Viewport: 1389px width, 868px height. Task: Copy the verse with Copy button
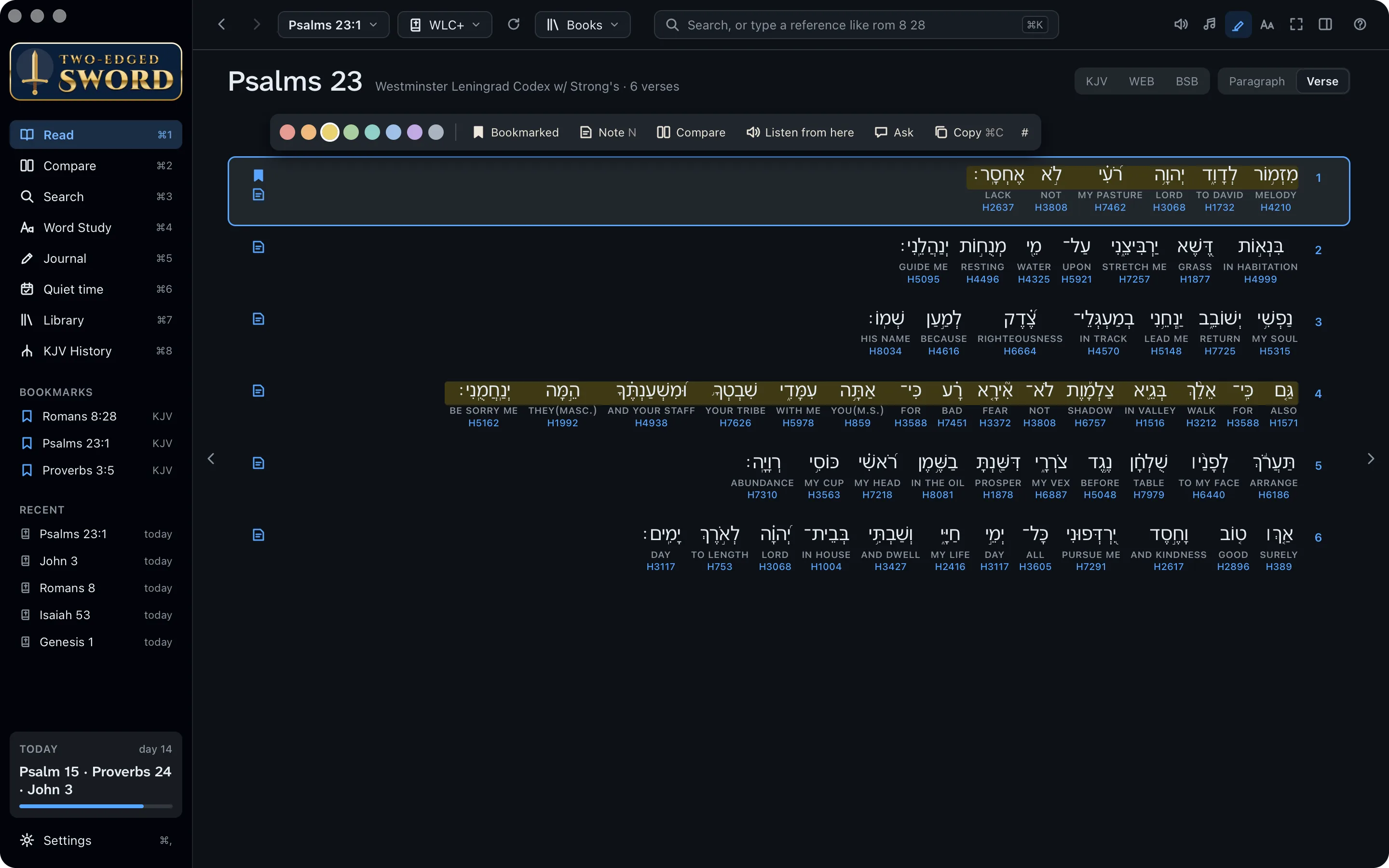969,133
